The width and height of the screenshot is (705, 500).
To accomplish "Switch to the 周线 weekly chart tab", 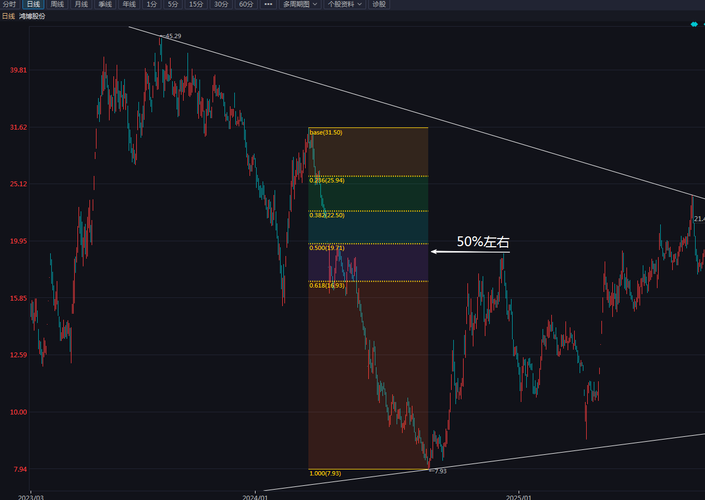I will [57, 4].
